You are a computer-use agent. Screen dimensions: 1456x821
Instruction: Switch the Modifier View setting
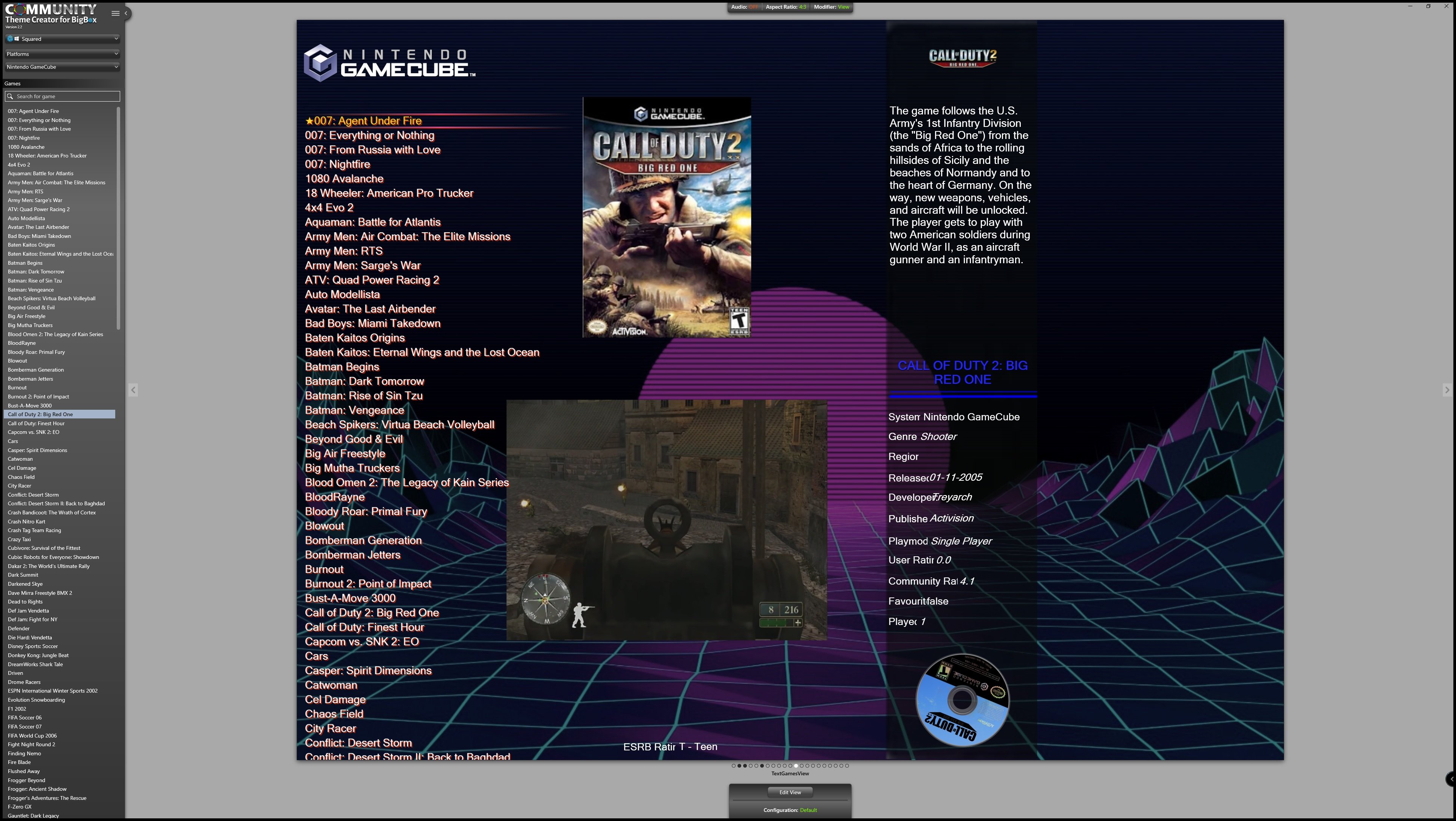[x=832, y=7]
